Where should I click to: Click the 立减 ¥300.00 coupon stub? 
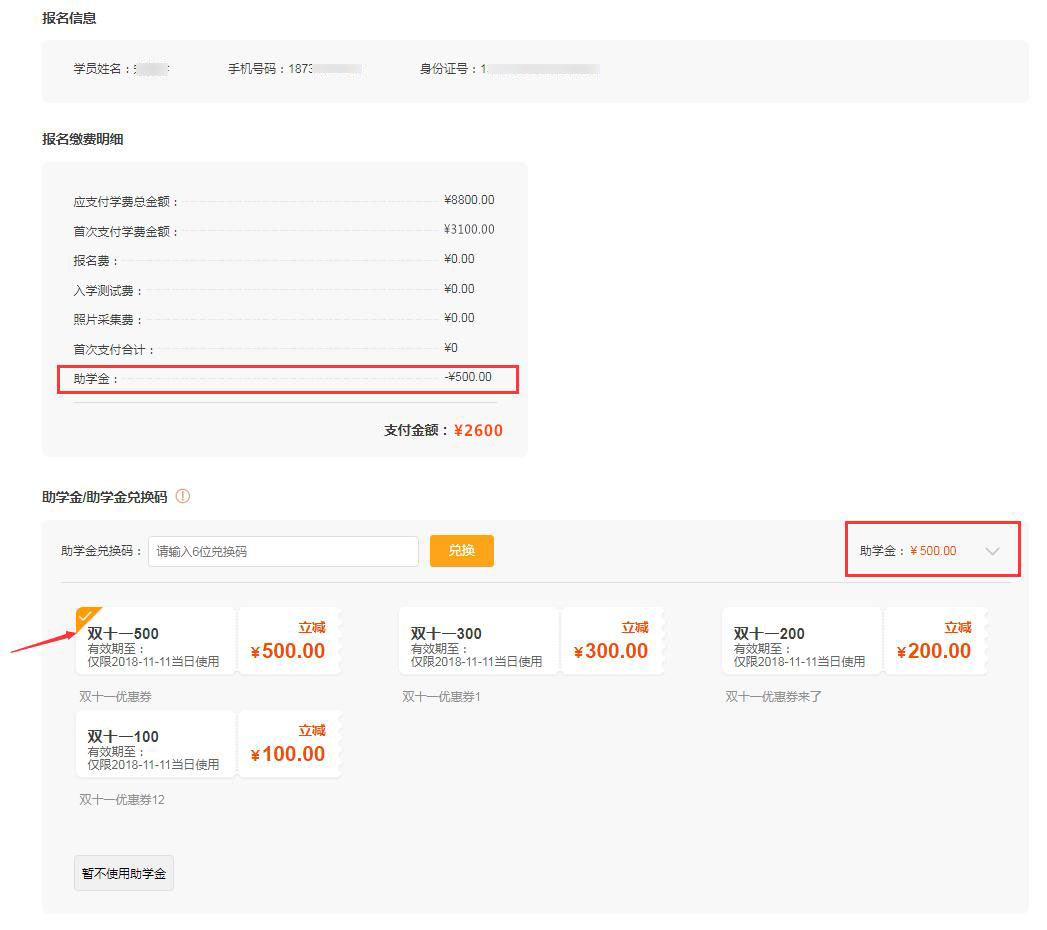click(x=615, y=641)
